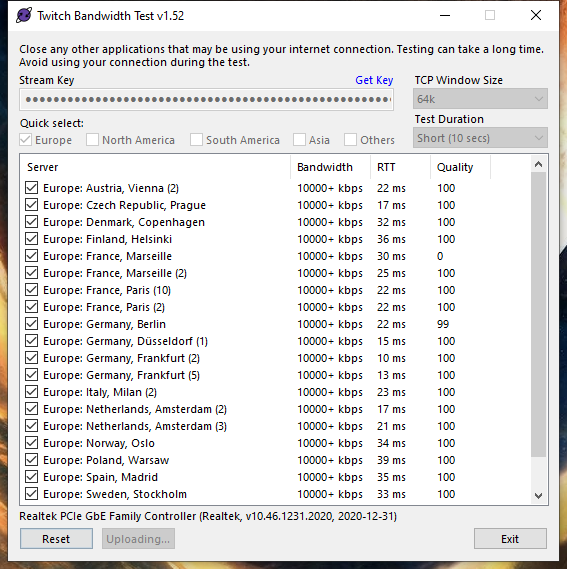Sort list by RTT column header
This screenshot has width=567, height=569.
click(401, 167)
